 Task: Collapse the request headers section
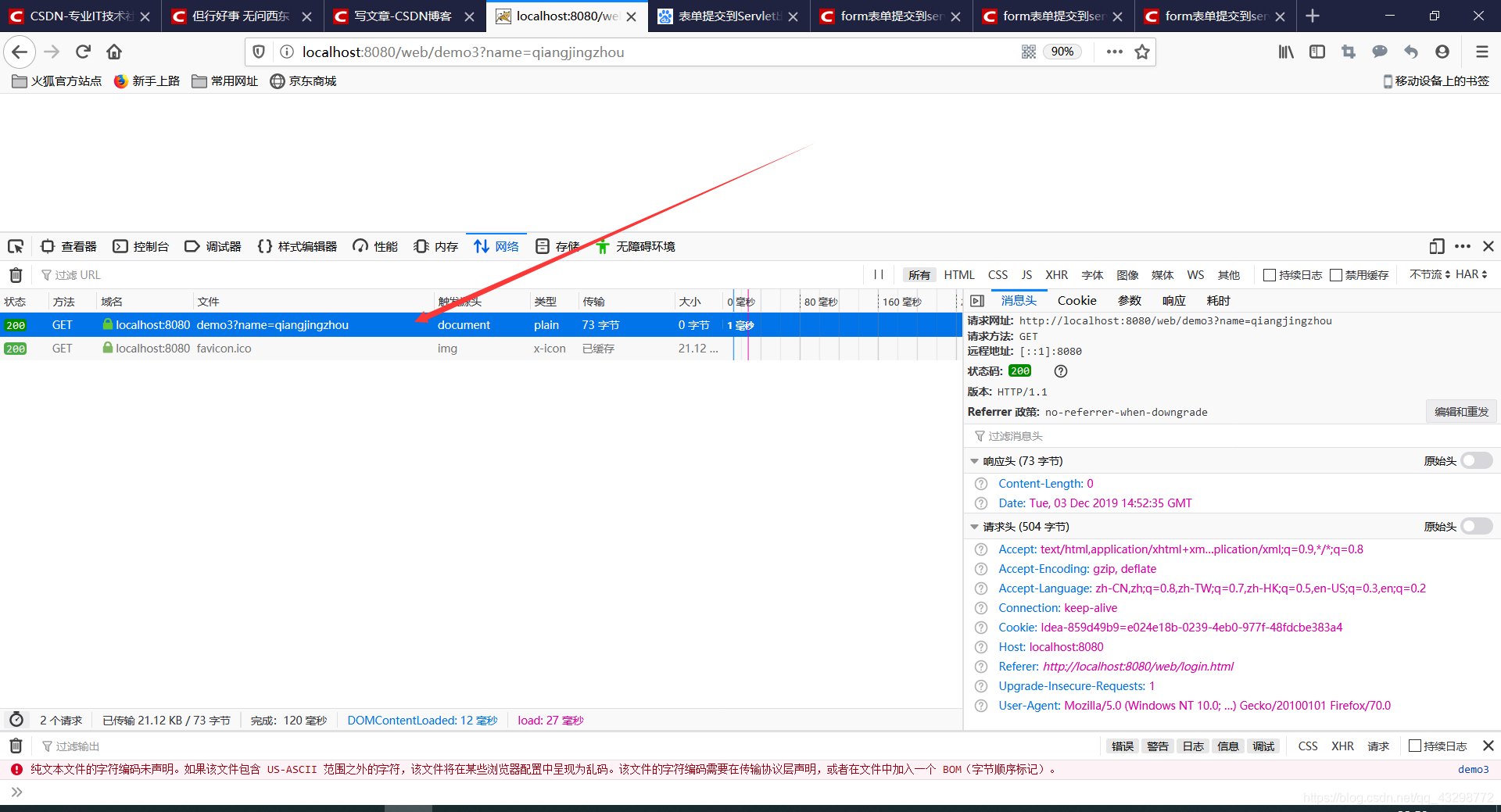point(974,527)
